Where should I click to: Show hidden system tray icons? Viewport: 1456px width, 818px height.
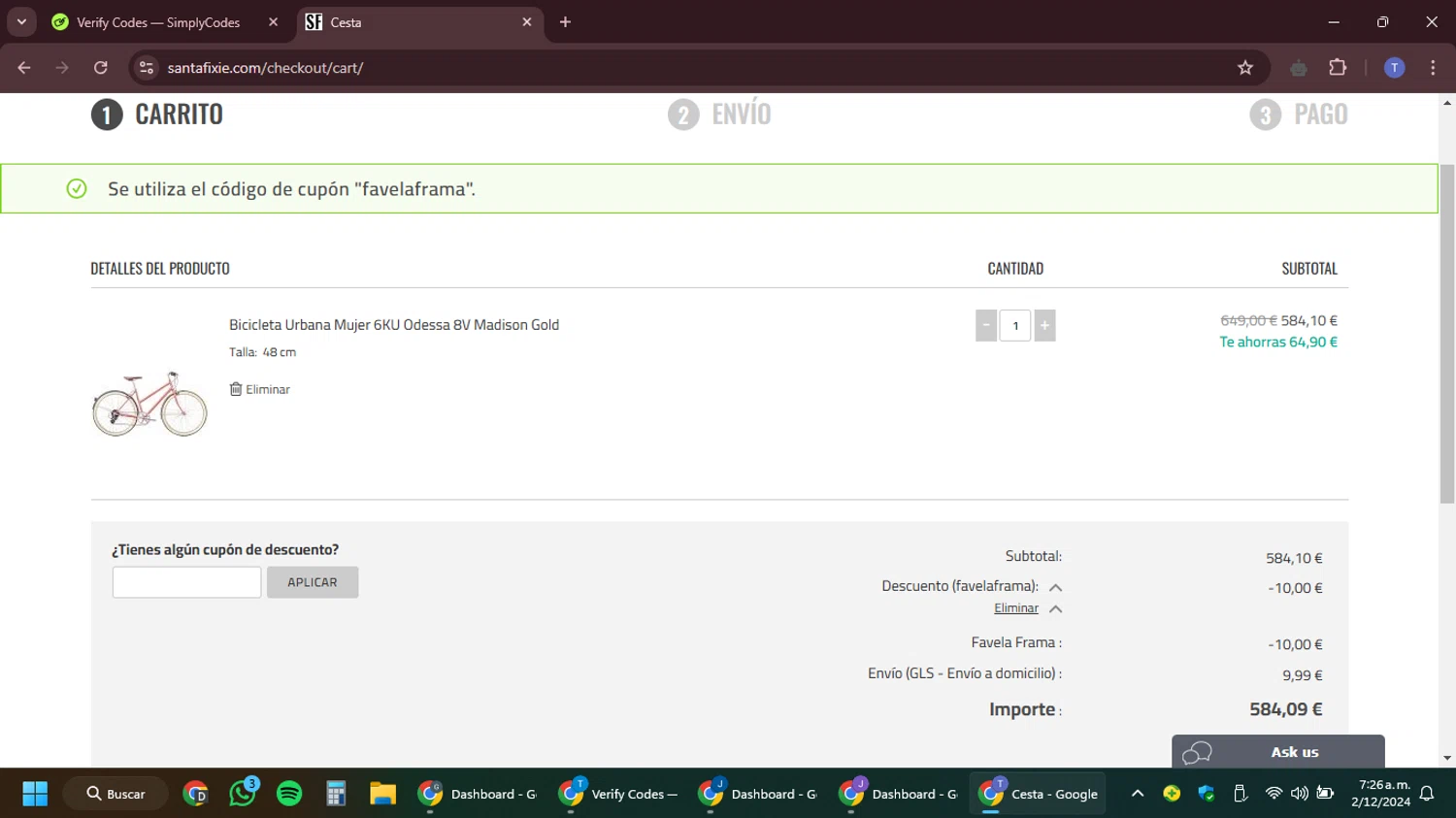[1138, 794]
